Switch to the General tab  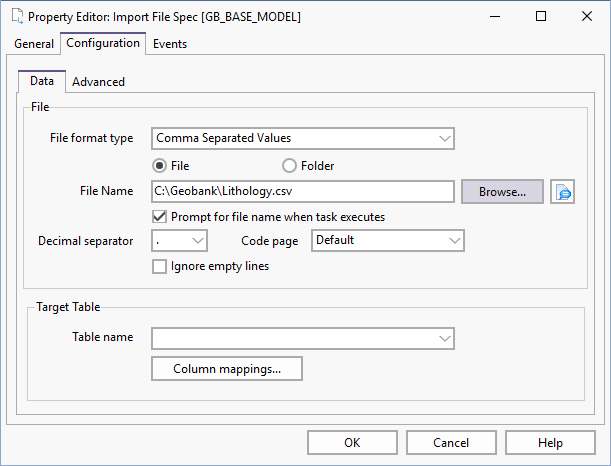[34, 44]
